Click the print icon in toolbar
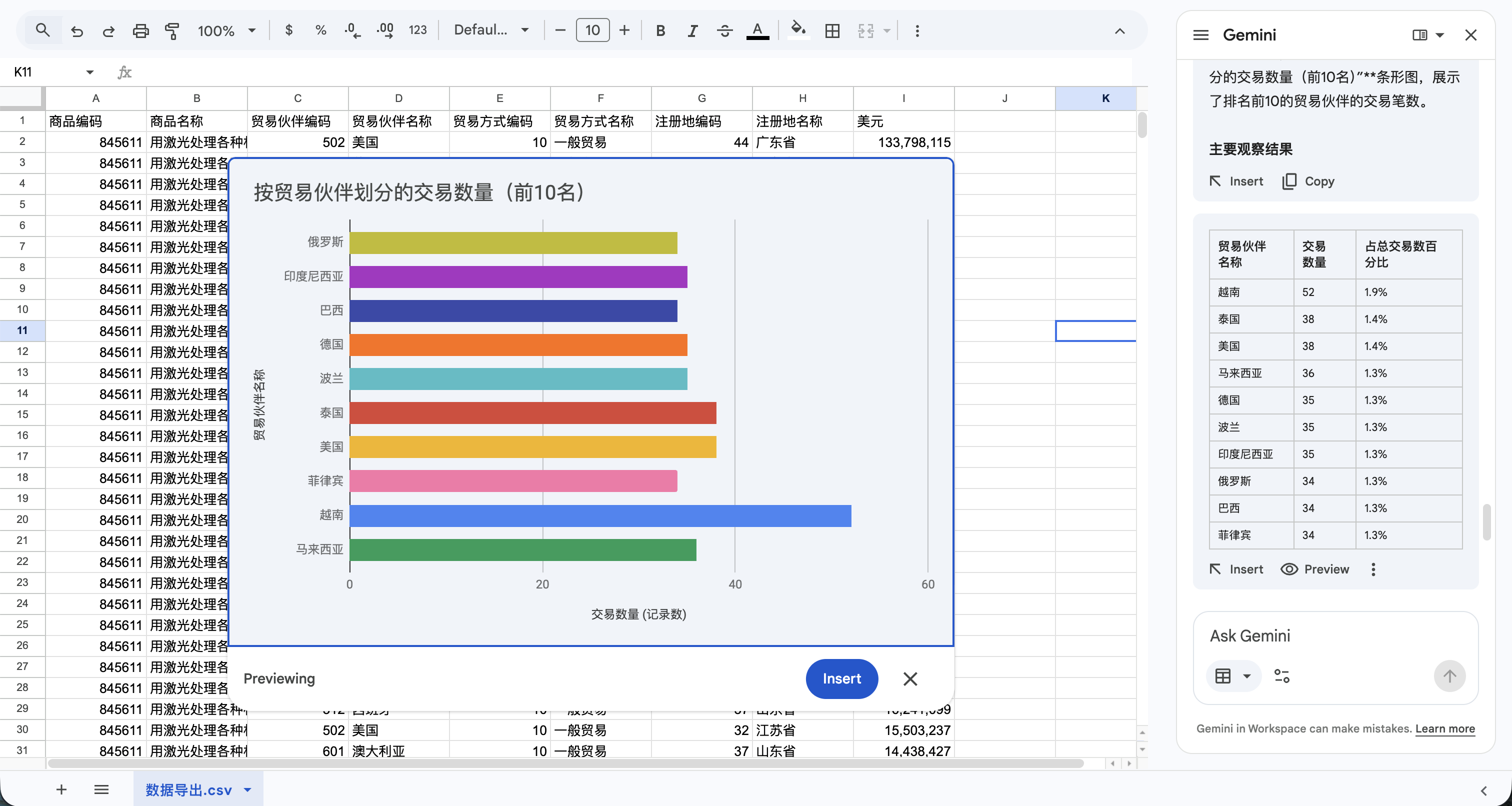Viewport: 1512px width, 806px height. (140, 30)
